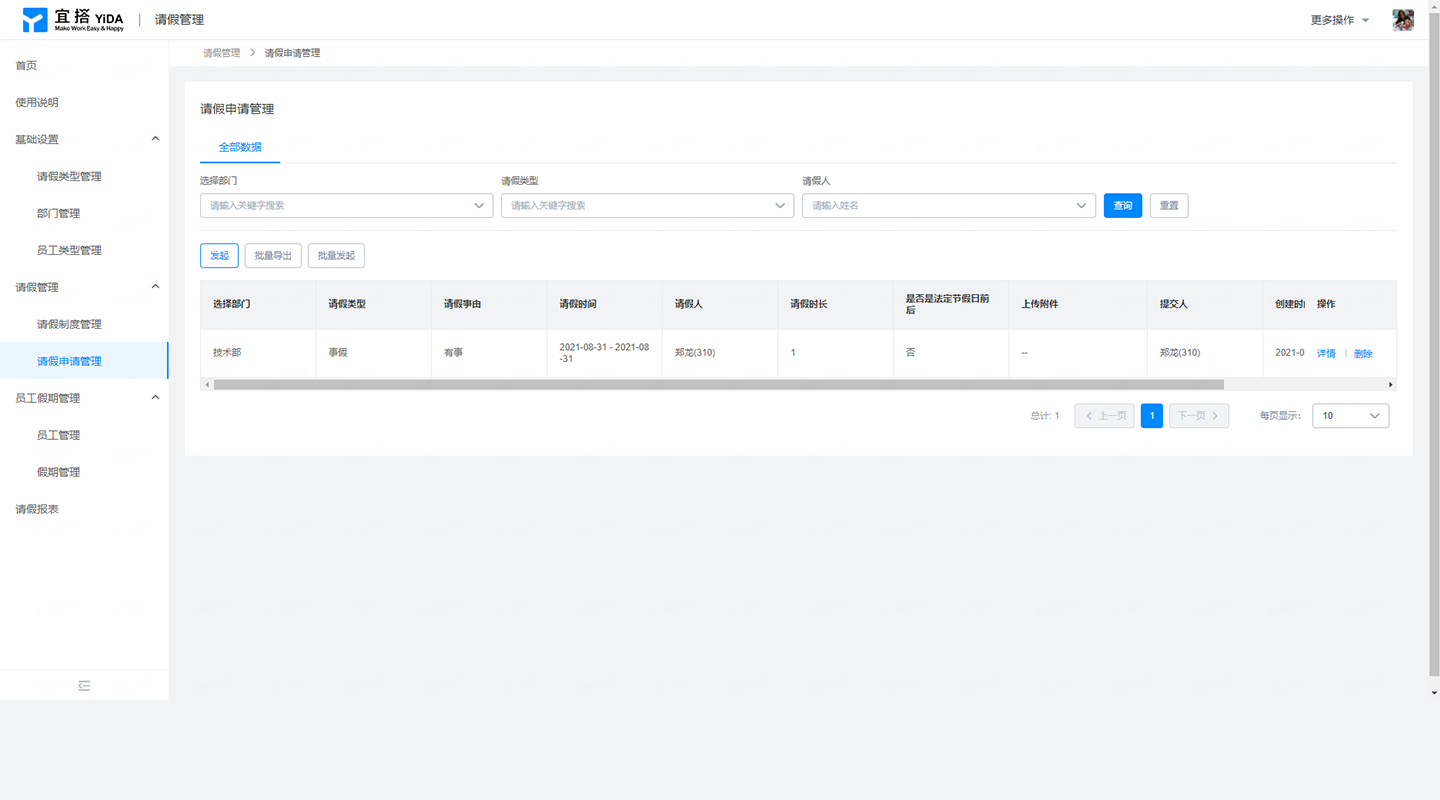Screen dimensions: 1440x800
Task: Click the 上一页 pagination button
Action: (1104, 416)
